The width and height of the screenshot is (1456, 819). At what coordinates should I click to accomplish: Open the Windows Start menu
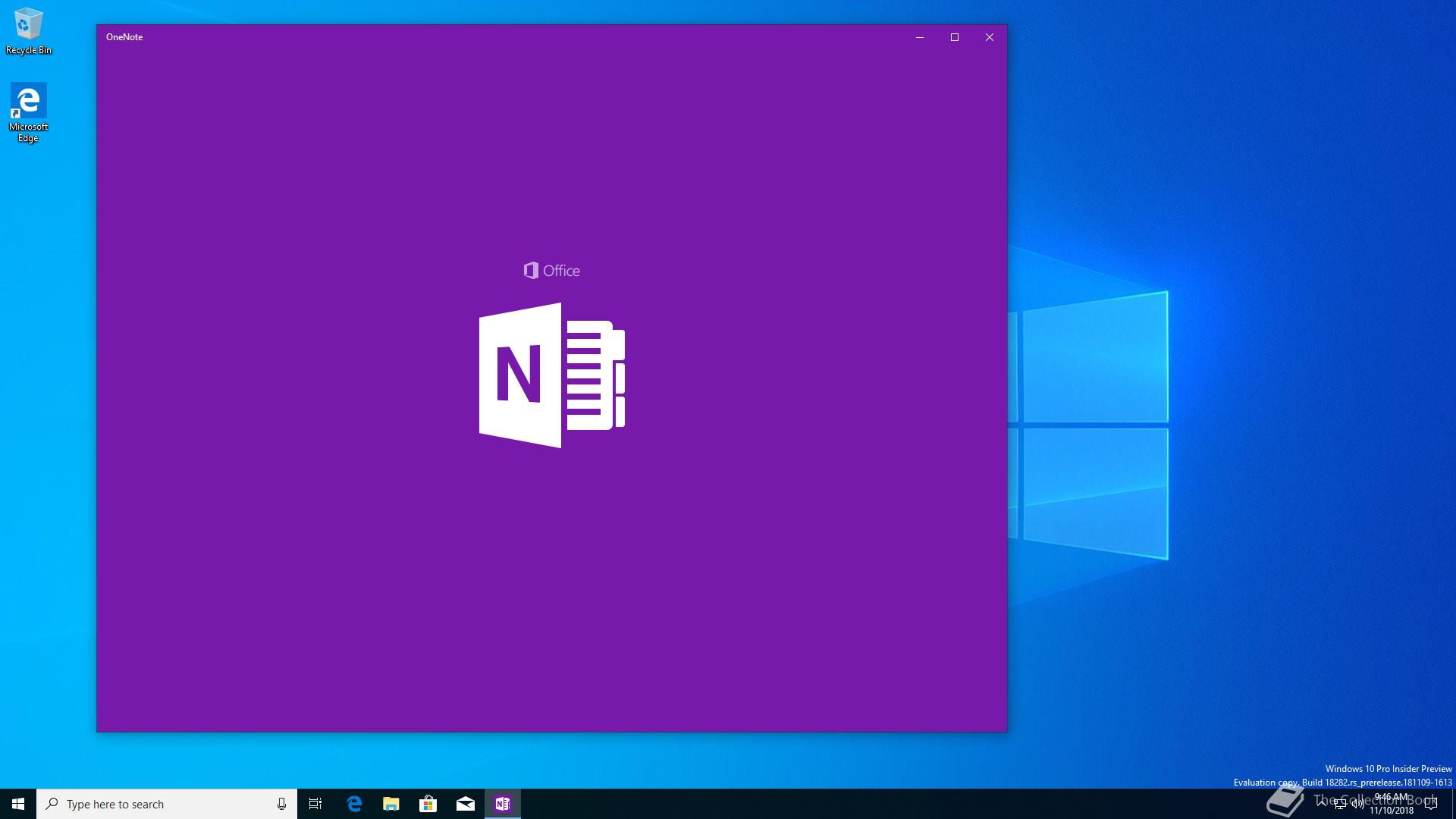[x=18, y=804]
